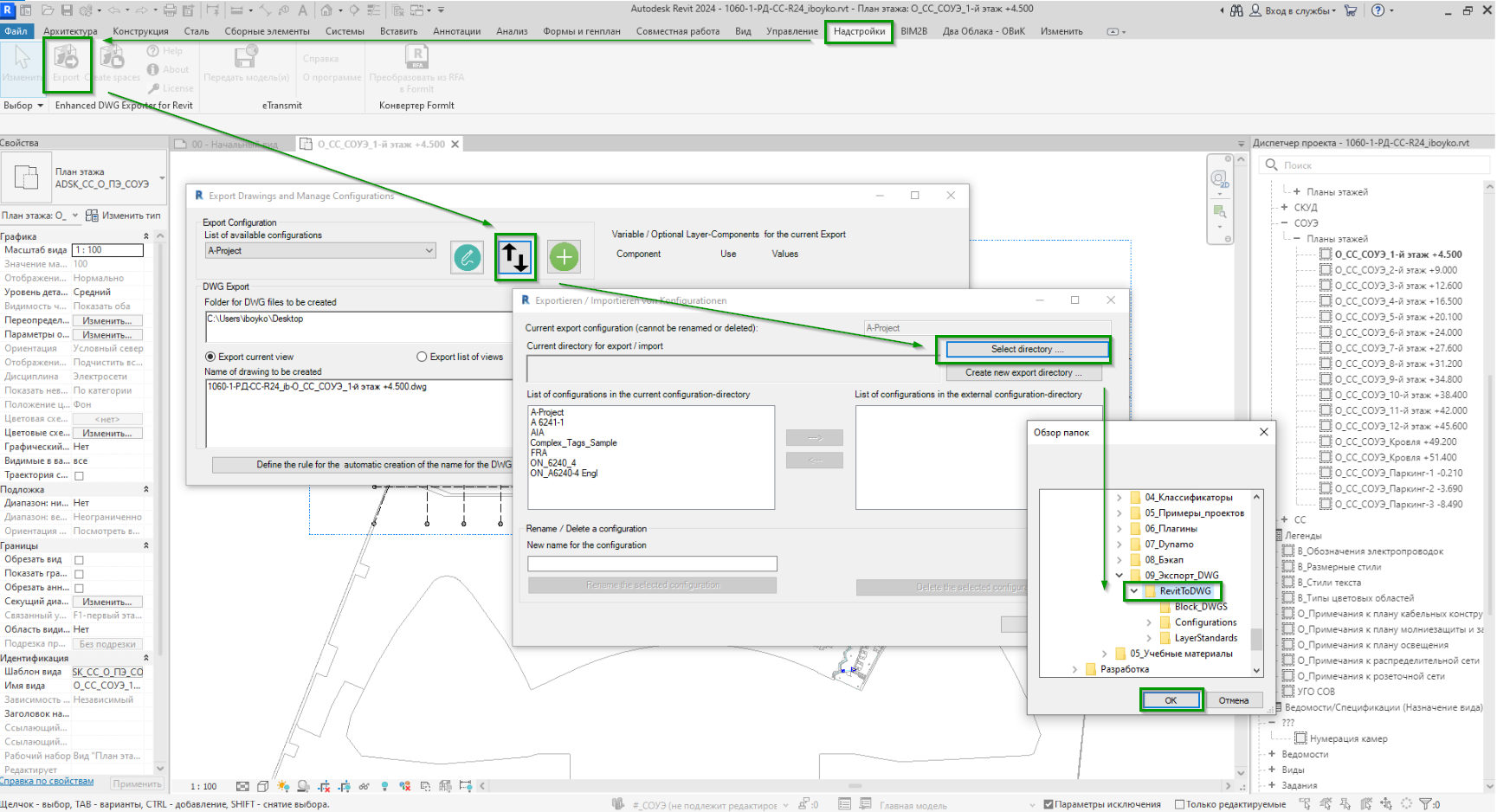Click the Поиск field in project browser

click(1376, 164)
